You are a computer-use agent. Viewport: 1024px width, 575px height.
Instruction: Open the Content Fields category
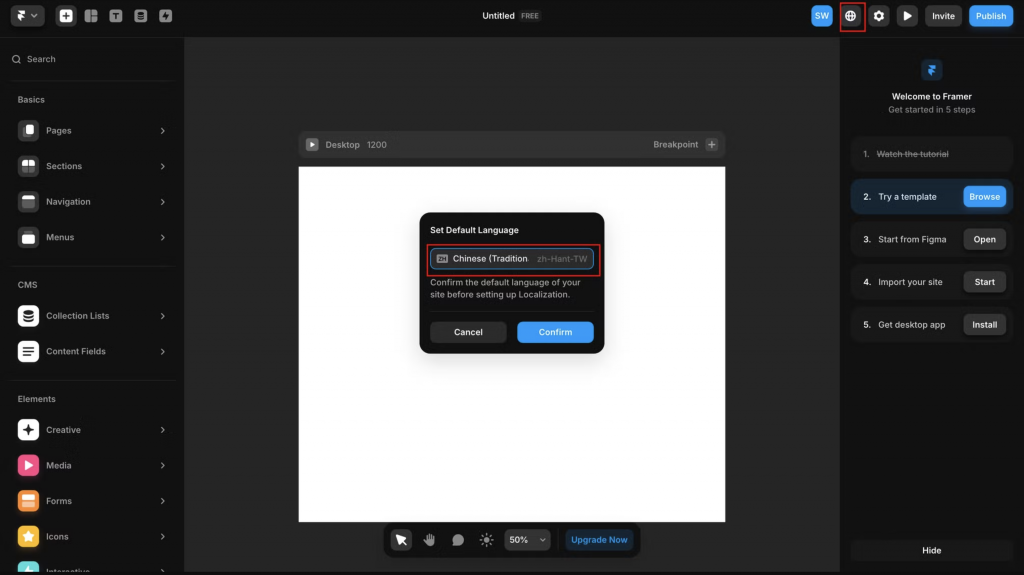click(x=92, y=352)
